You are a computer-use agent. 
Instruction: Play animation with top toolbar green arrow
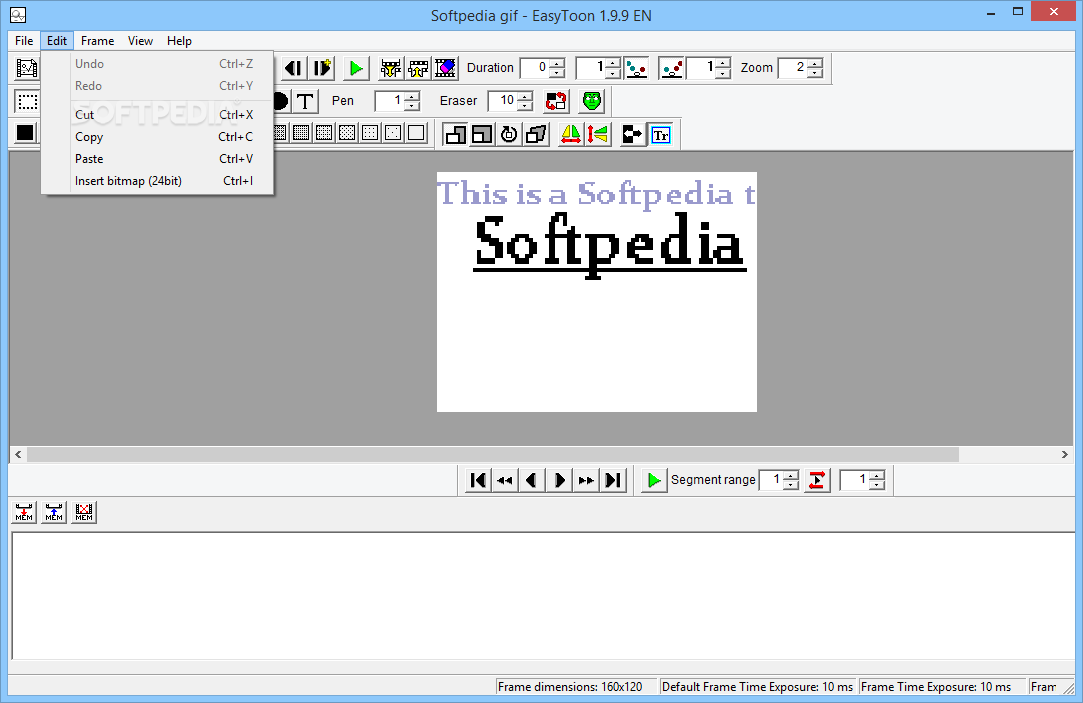point(356,68)
